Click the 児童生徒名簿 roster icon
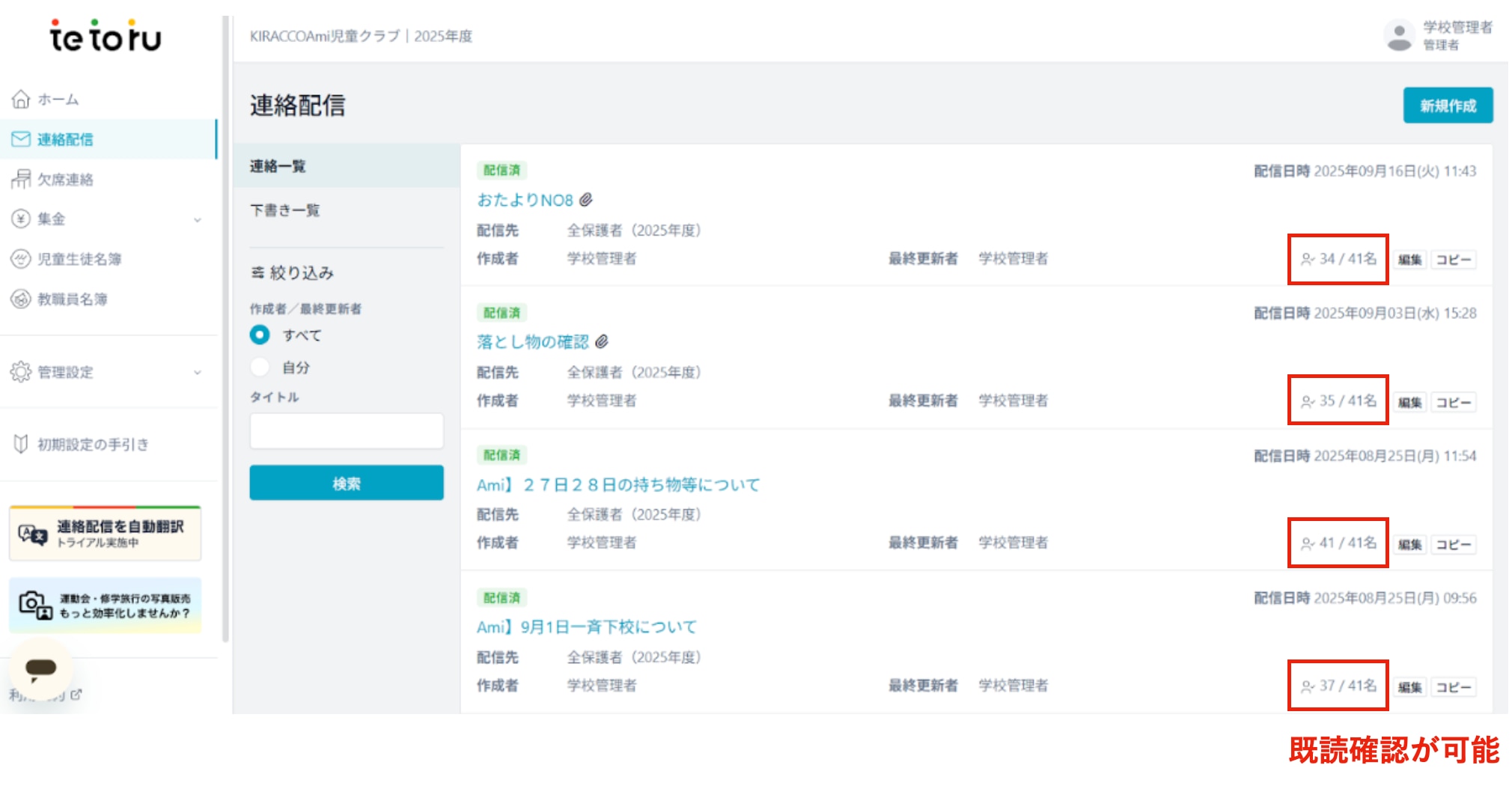 click(x=21, y=259)
